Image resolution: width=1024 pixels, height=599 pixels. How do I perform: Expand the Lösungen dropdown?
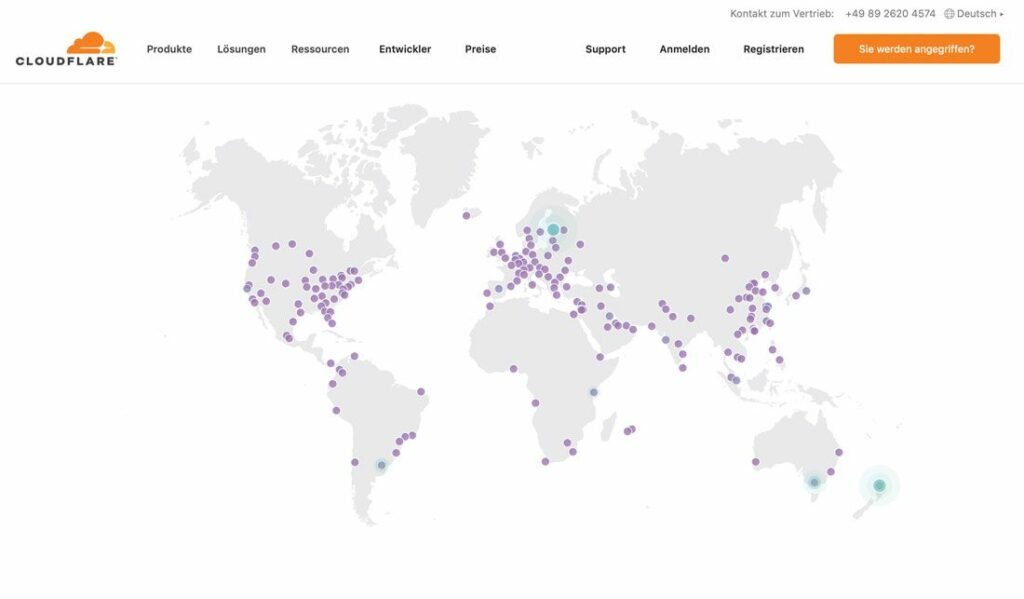241,49
